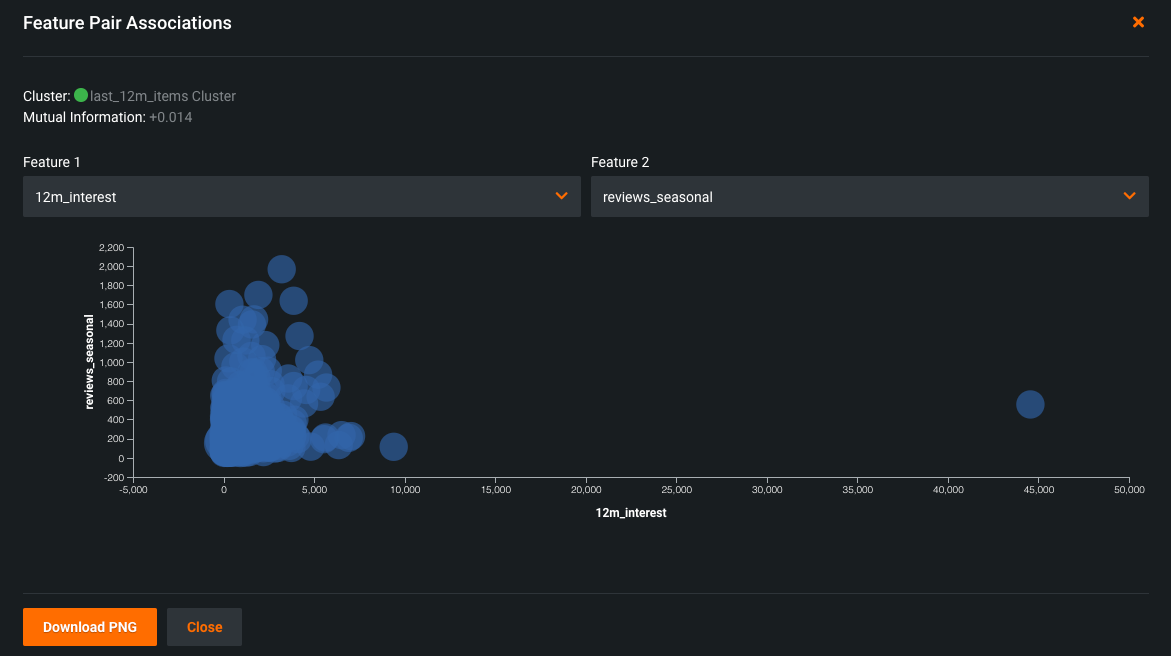
Task: Click the Feature 2 field label
Action: click(620, 162)
